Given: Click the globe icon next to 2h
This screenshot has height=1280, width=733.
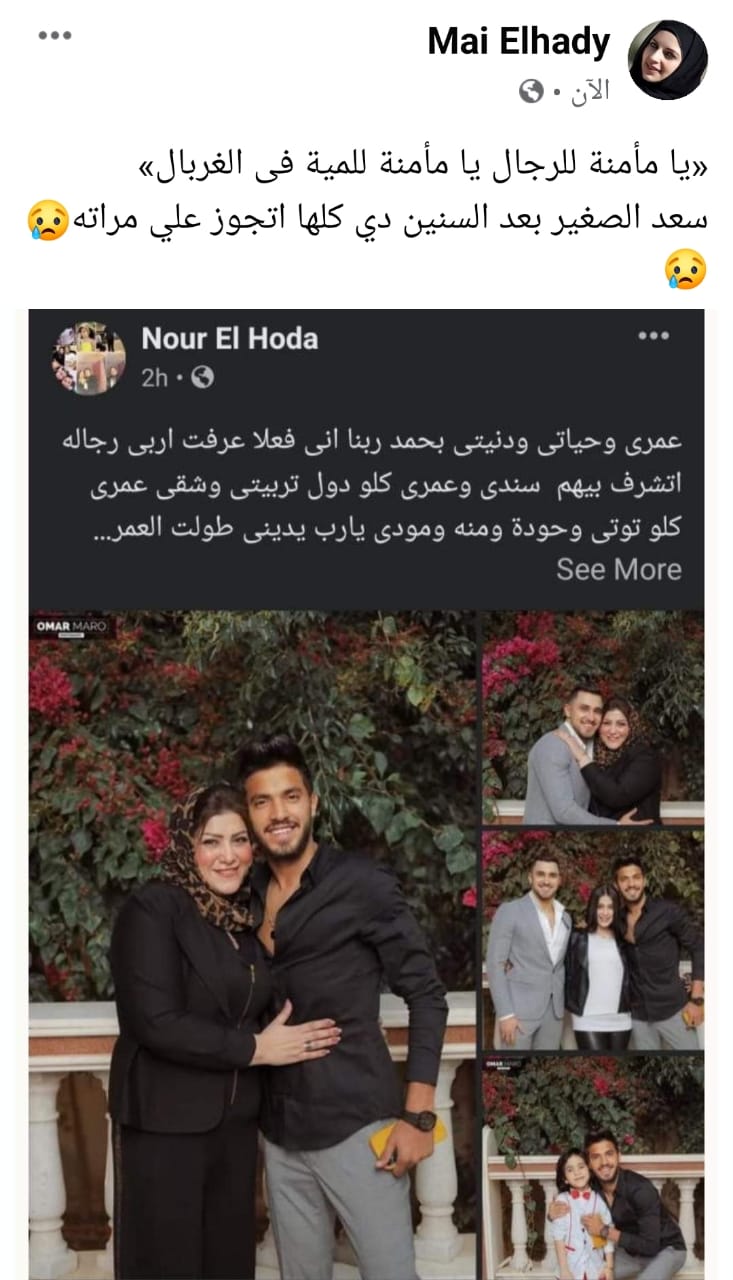Looking at the screenshot, I should [x=202, y=378].
